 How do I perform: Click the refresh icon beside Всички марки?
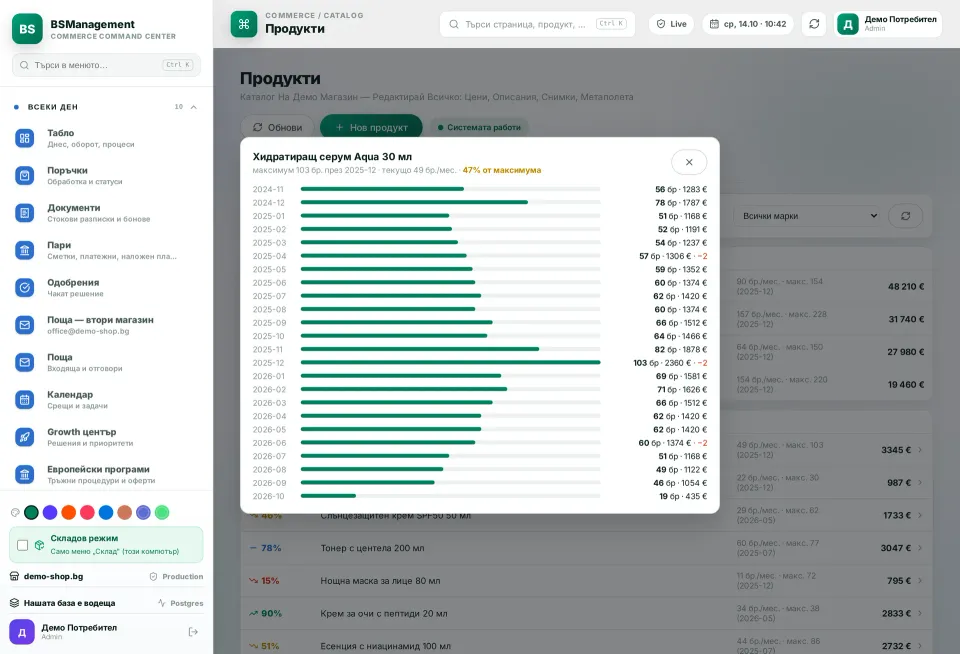(x=906, y=216)
